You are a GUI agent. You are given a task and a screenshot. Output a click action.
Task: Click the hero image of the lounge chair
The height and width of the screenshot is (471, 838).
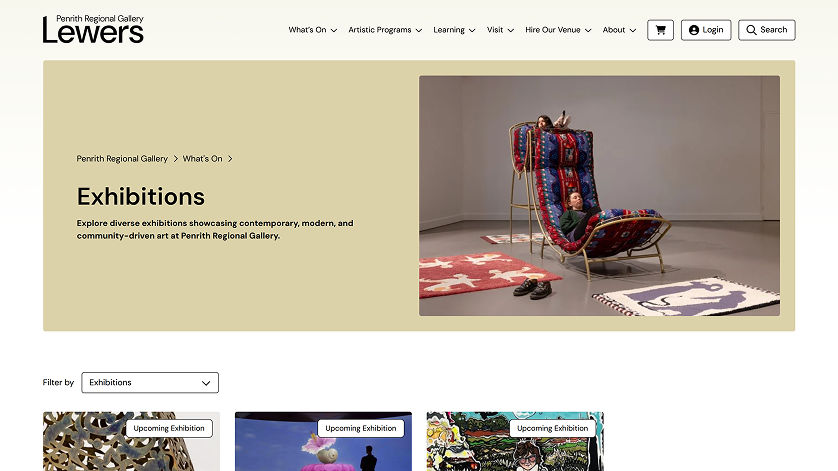pos(599,196)
